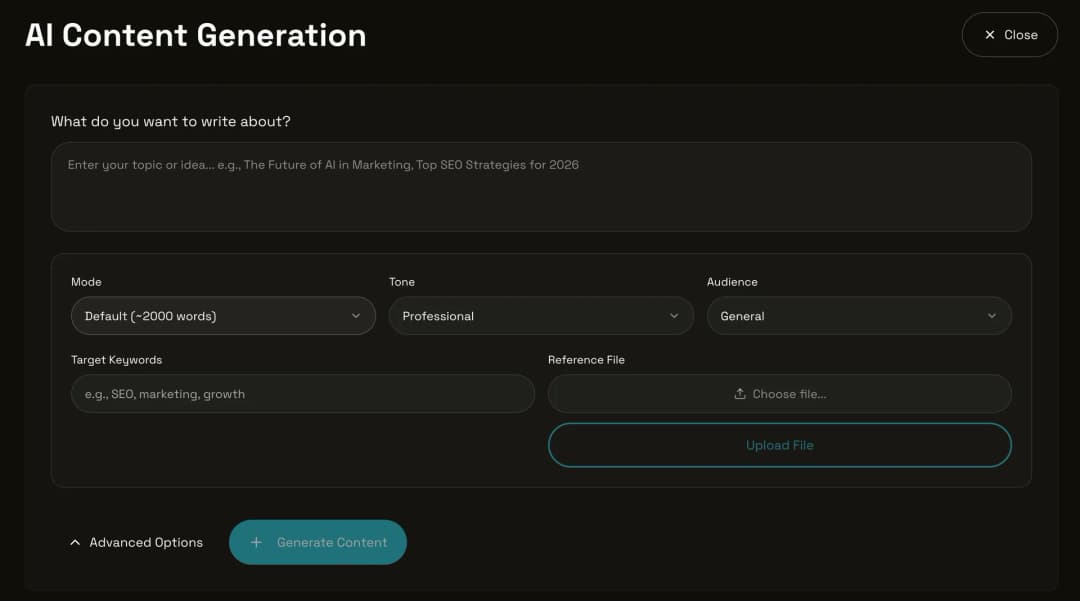
Task: Click the Advanced Options label
Action: coord(145,542)
